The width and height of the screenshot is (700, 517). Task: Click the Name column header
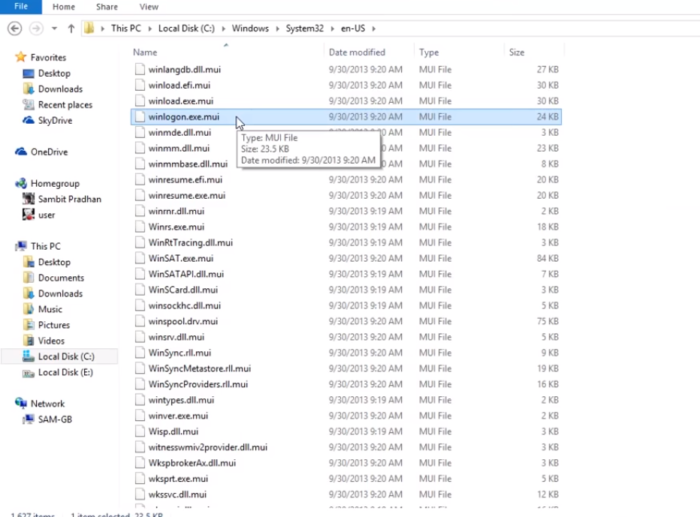146,52
